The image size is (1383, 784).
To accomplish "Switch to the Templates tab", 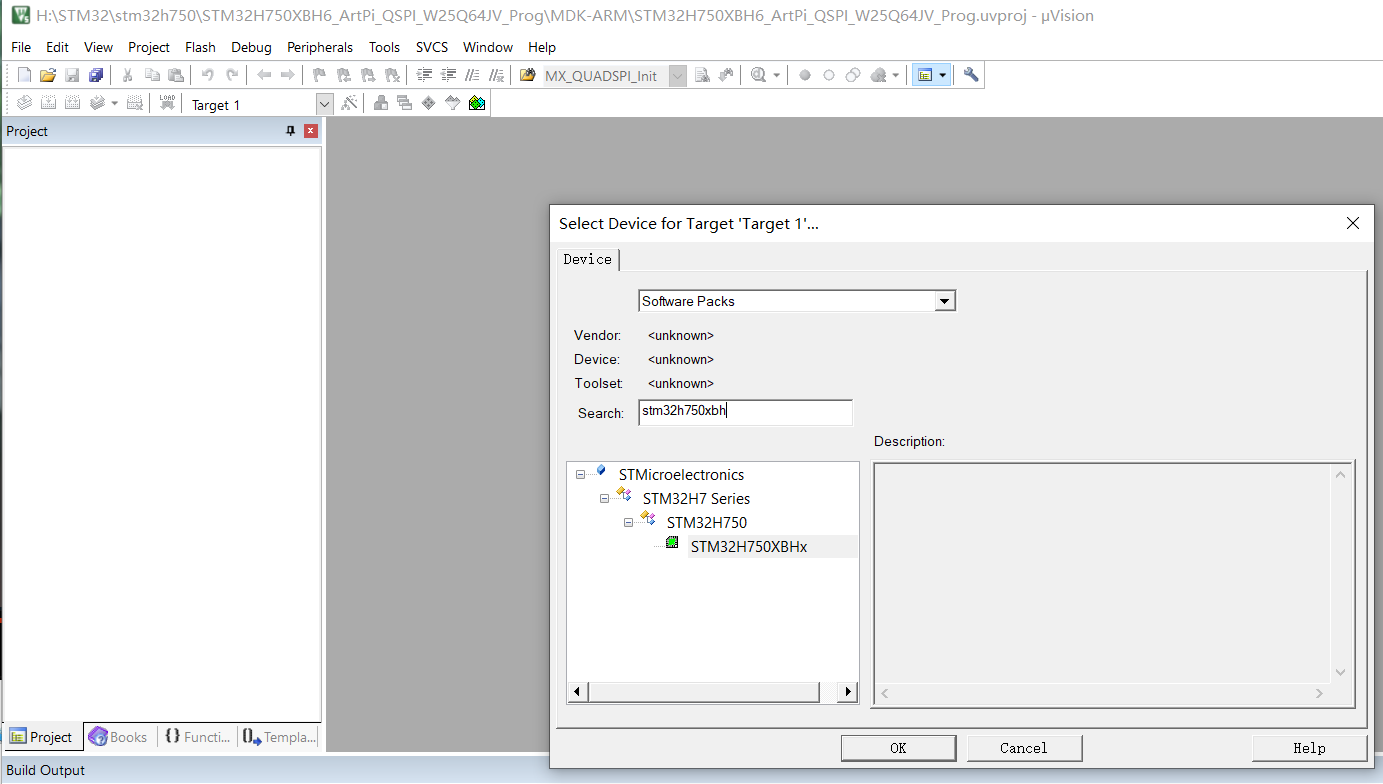I will click(x=279, y=737).
